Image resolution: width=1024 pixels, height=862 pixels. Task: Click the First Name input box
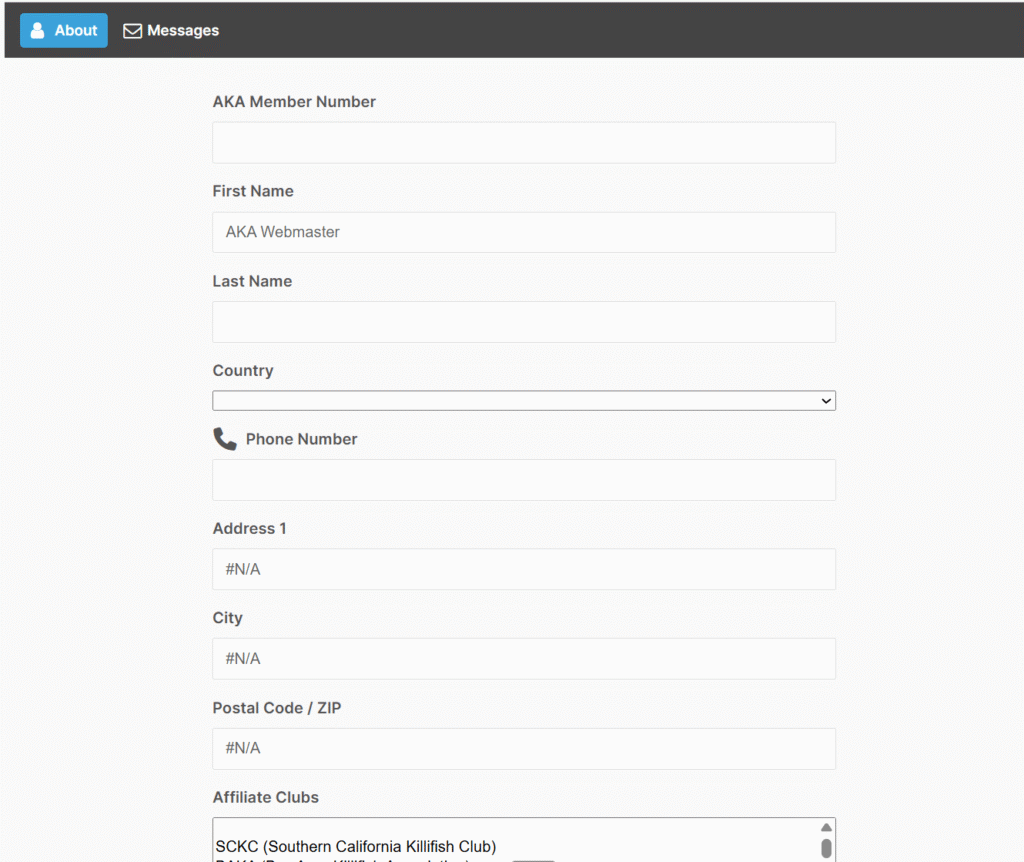(523, 232)
